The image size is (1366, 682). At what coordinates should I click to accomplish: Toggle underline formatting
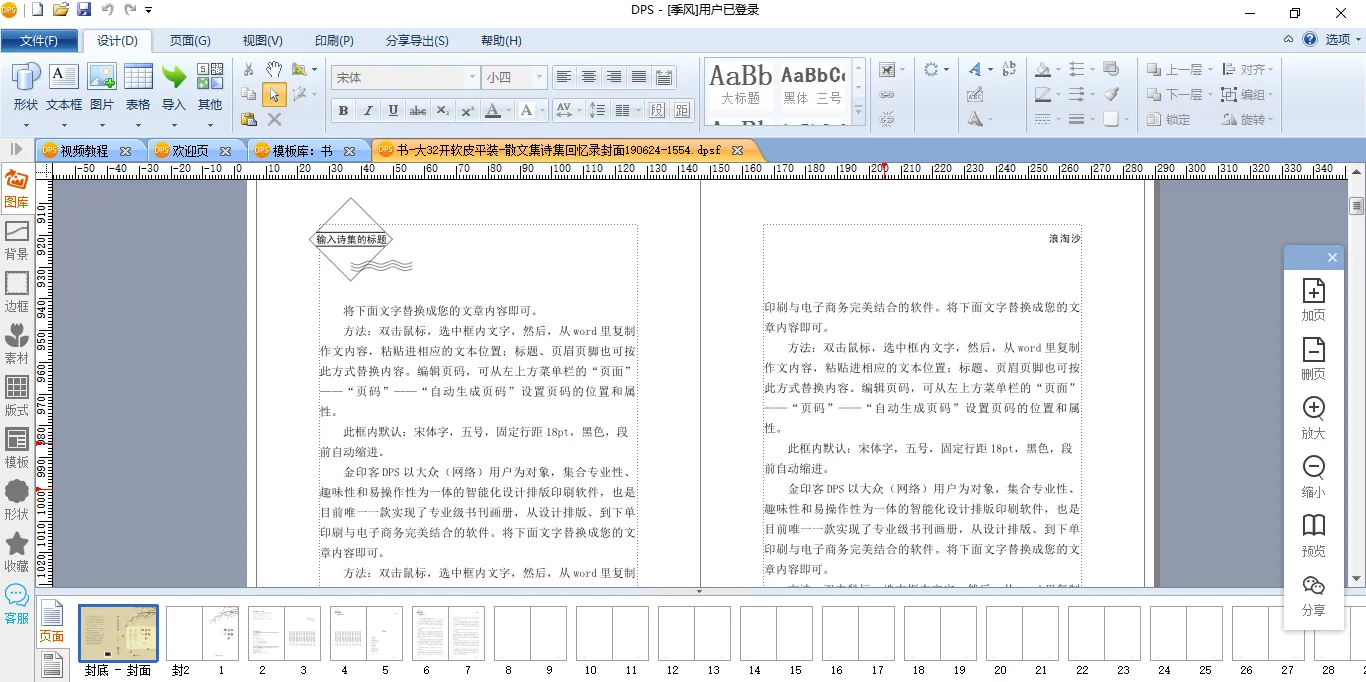(x=393, y=110)
